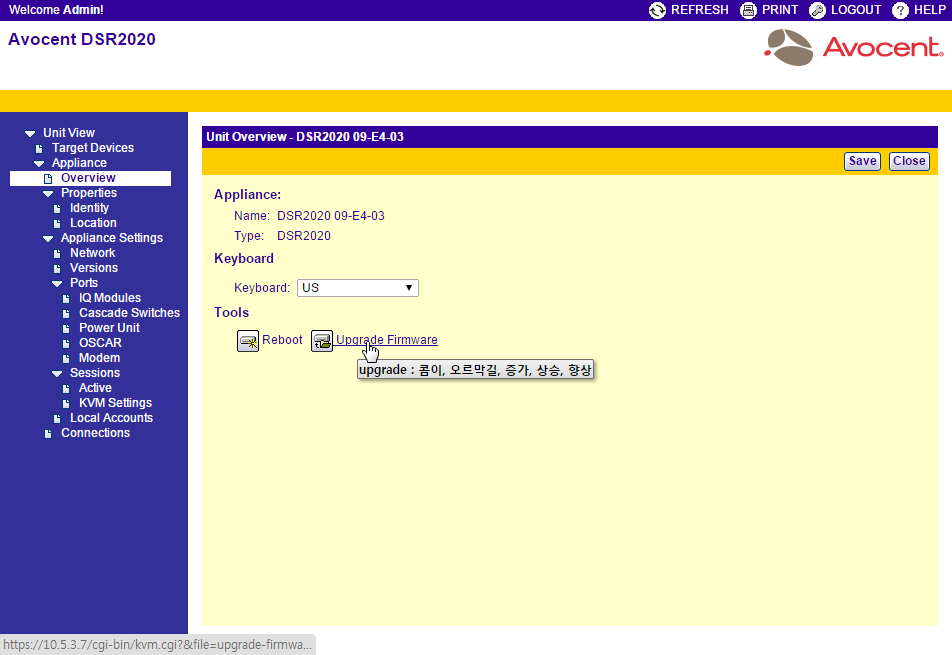Click the appliance name value DSR2020 09-E4-03
Screen dimensions: 952x655
click(331, 216)
